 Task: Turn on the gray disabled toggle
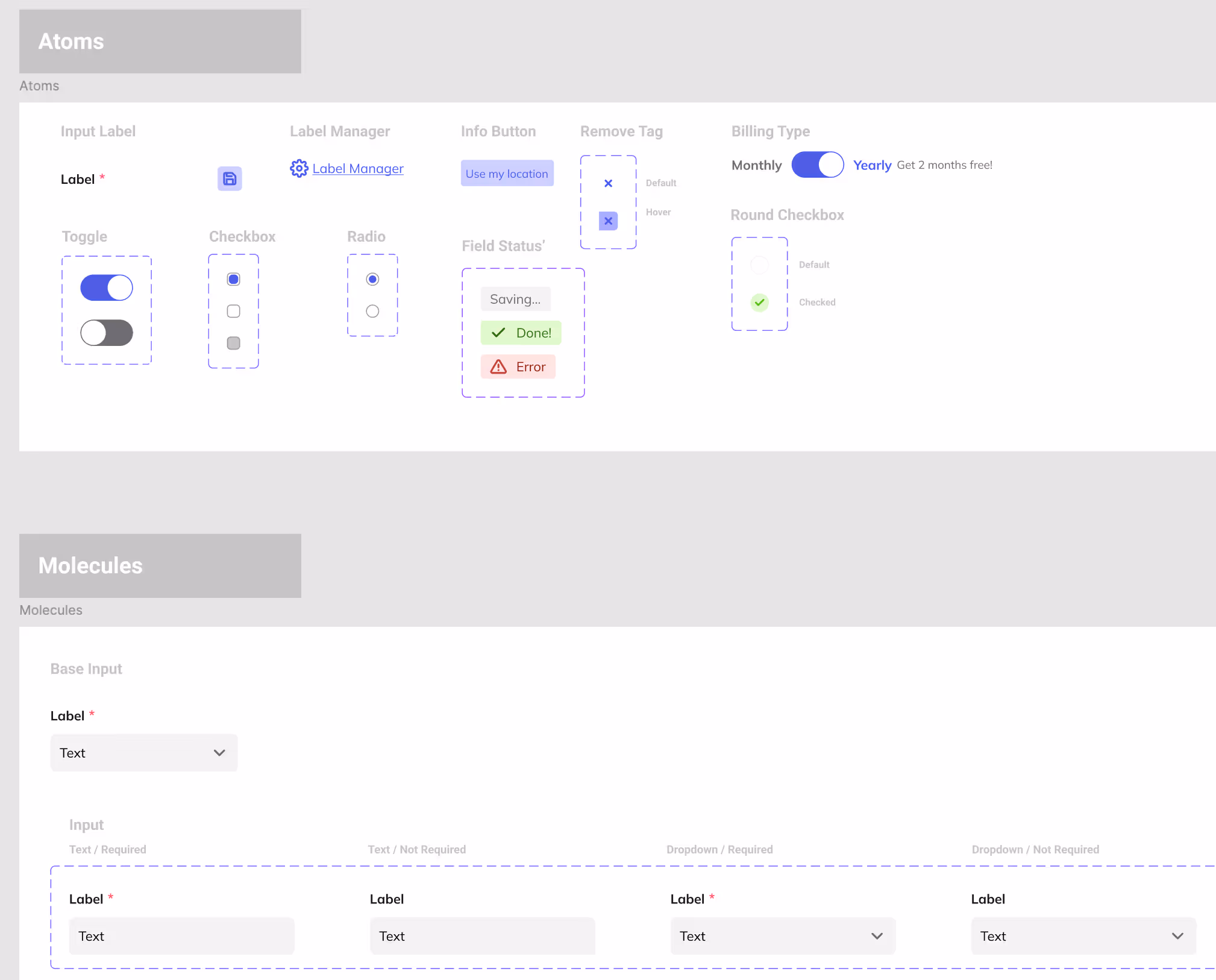coord(107,333)
